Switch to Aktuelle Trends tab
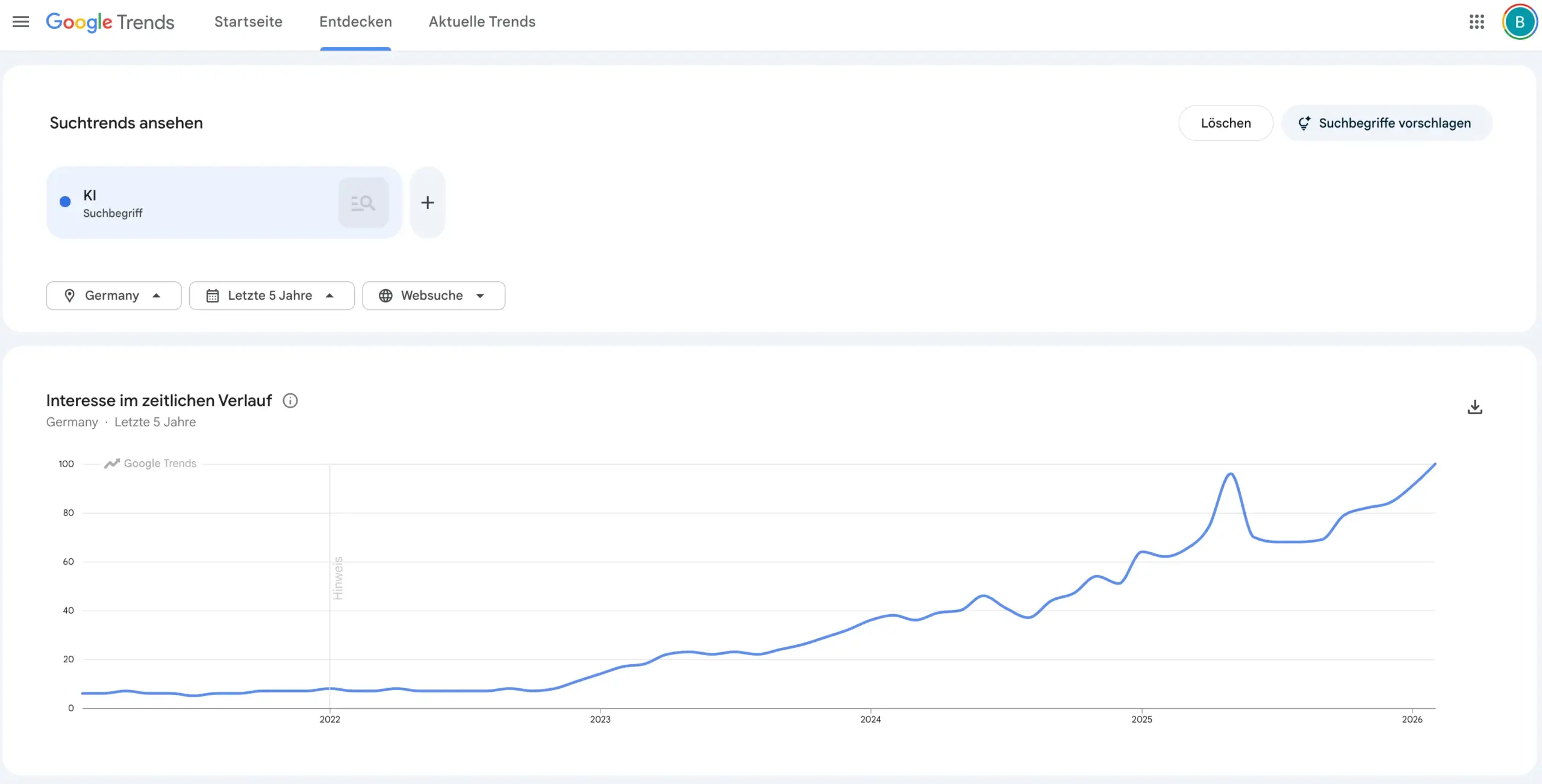 click(x=482, y=22)
